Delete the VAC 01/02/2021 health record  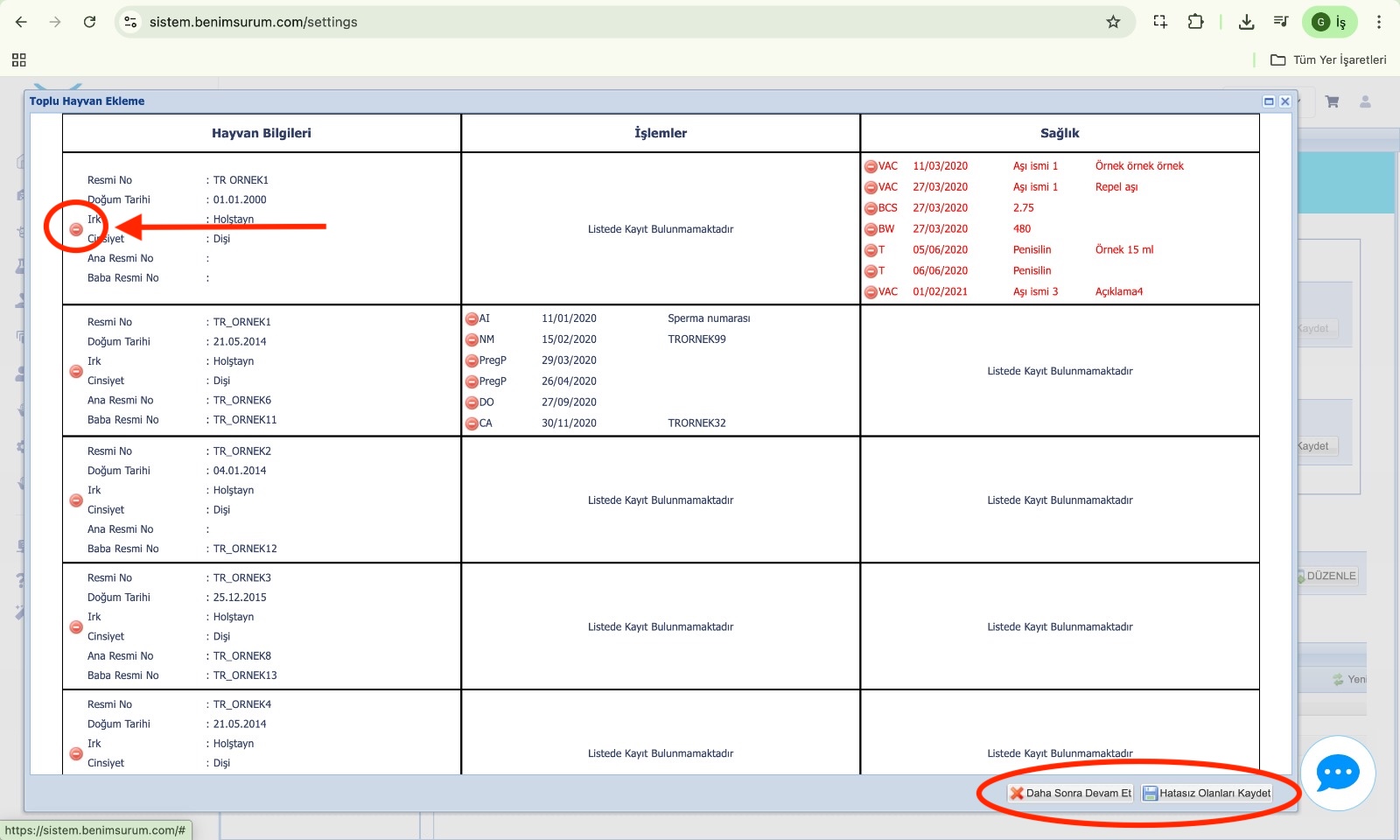871,292
